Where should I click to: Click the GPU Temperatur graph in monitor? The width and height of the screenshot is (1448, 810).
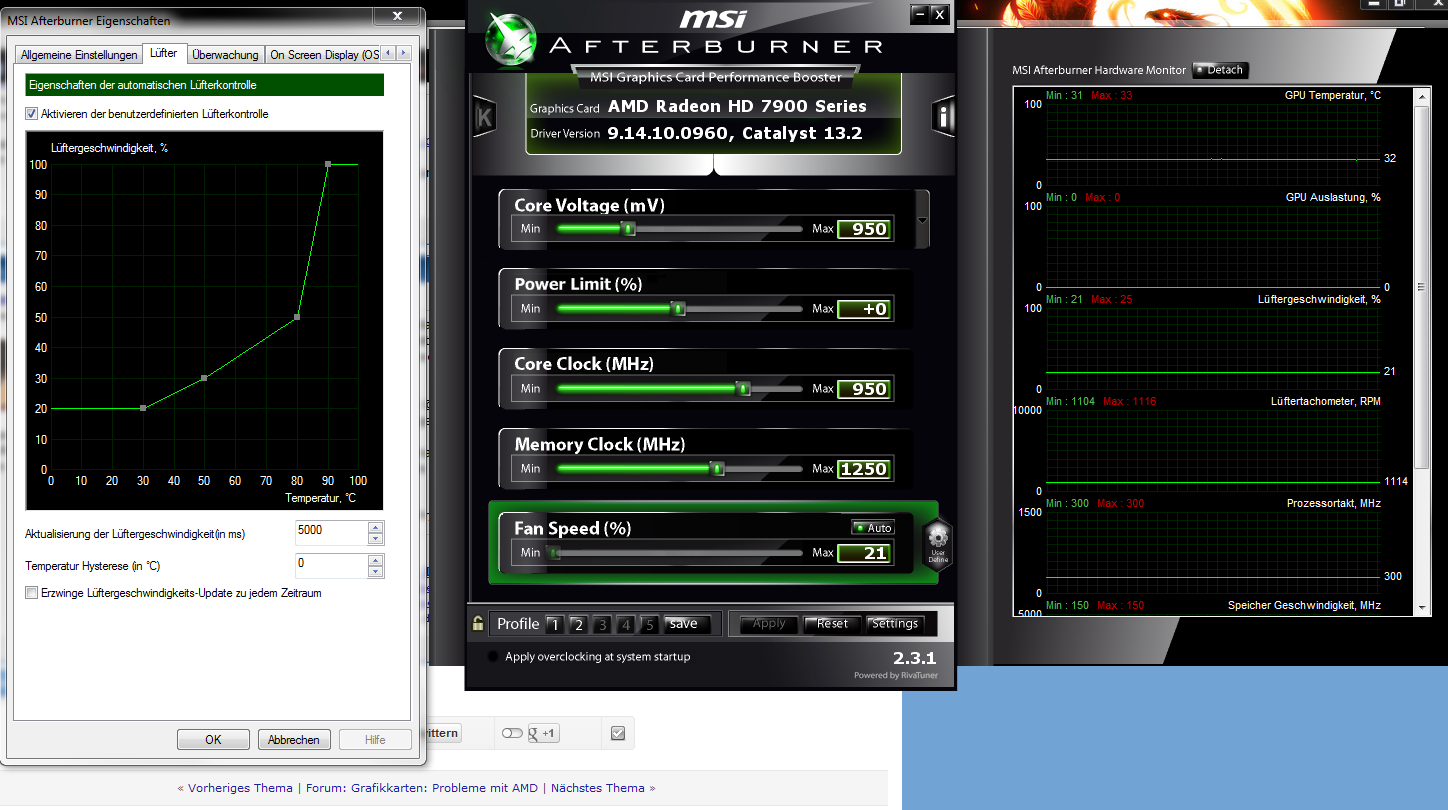(x=1214, y=144)
